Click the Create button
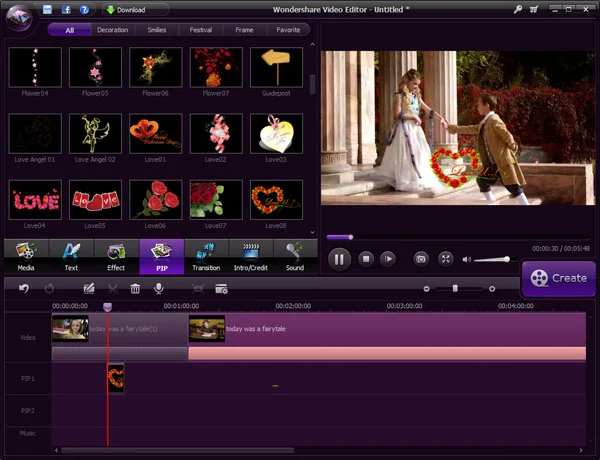Image resolution: width=600 pixels, height=460 pixels. click(x=558, y=278)
